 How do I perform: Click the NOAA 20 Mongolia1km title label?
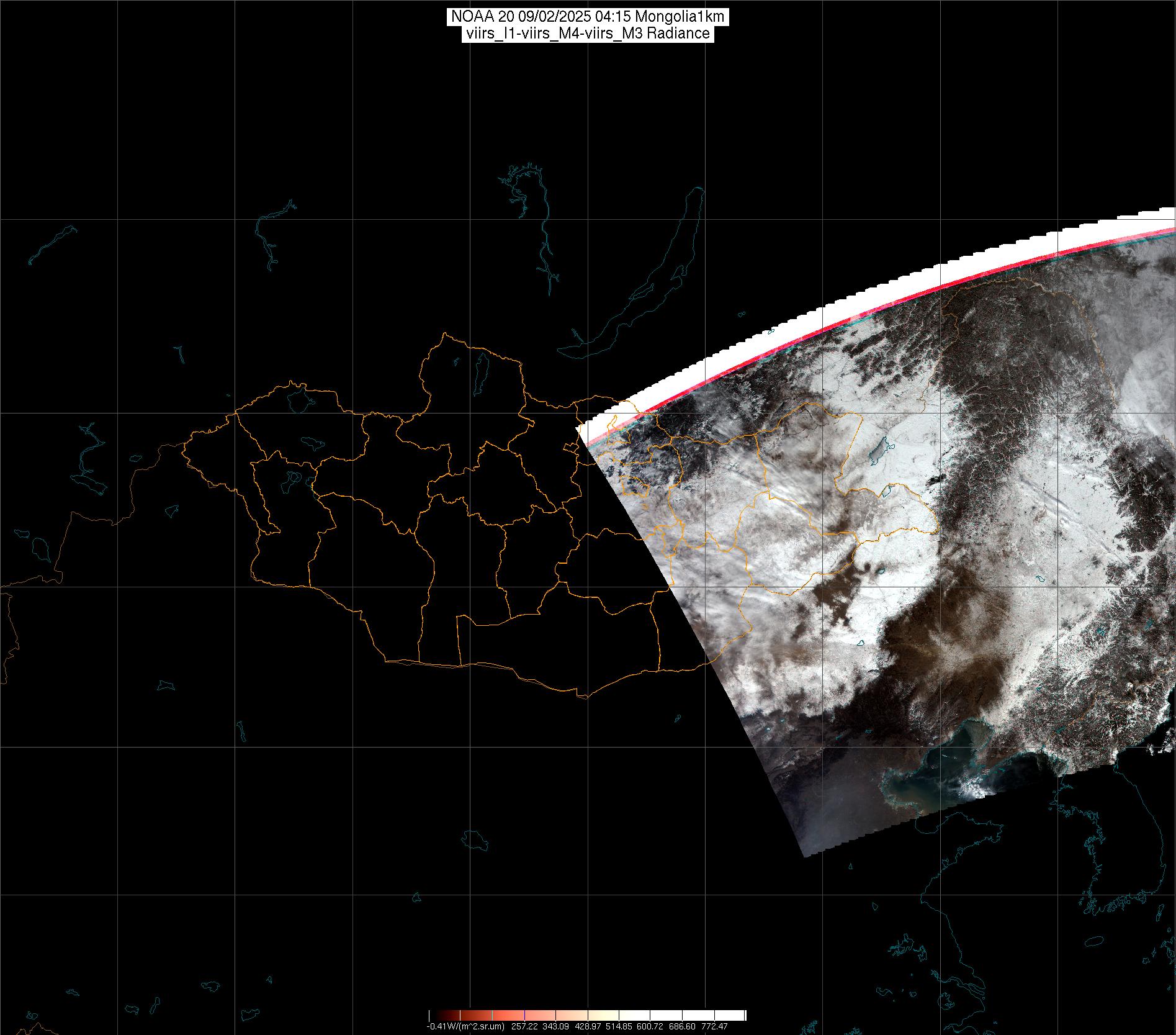[x=587, y=17]
